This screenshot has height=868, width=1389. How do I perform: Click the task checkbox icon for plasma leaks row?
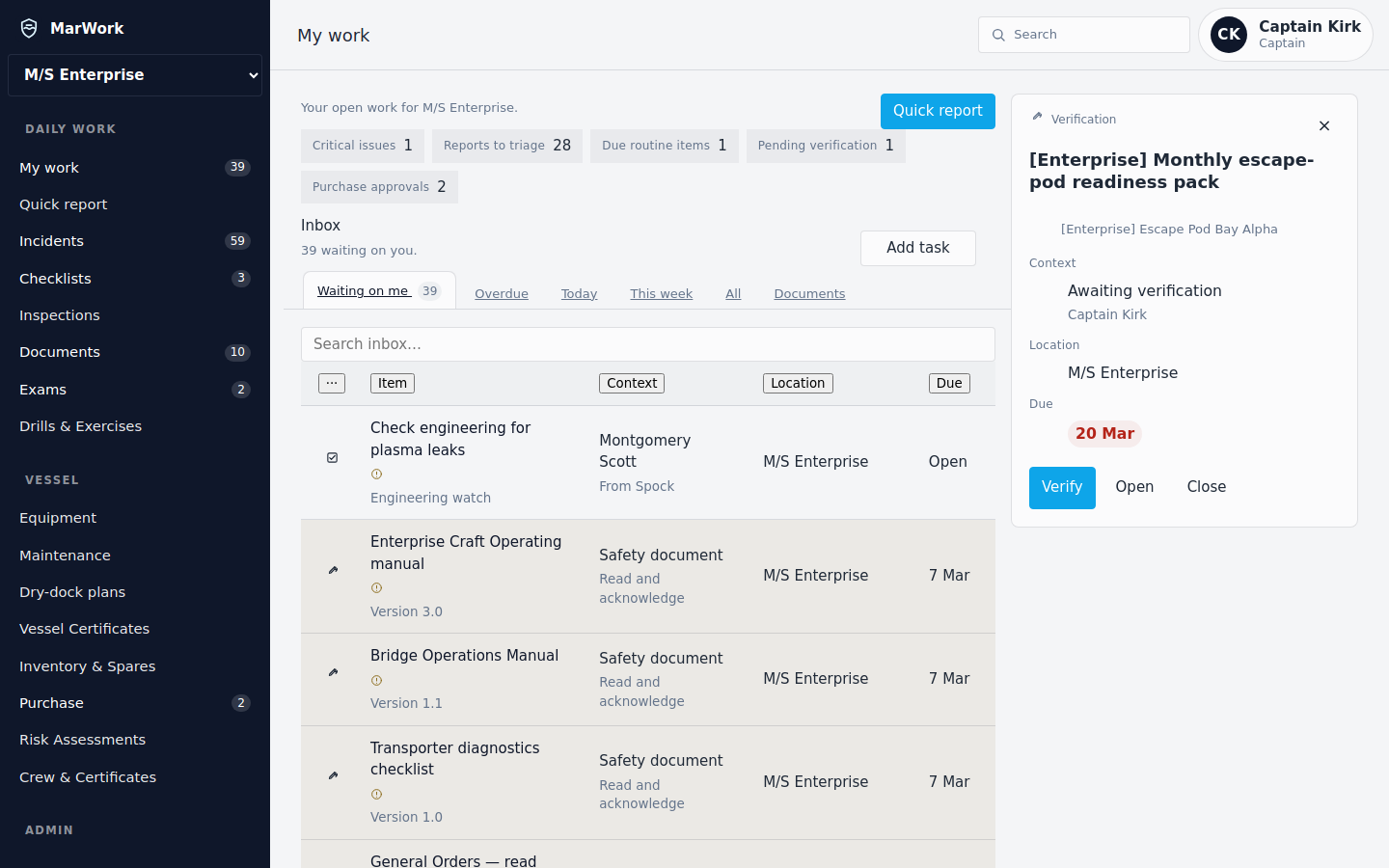click(x=333, y=457)
